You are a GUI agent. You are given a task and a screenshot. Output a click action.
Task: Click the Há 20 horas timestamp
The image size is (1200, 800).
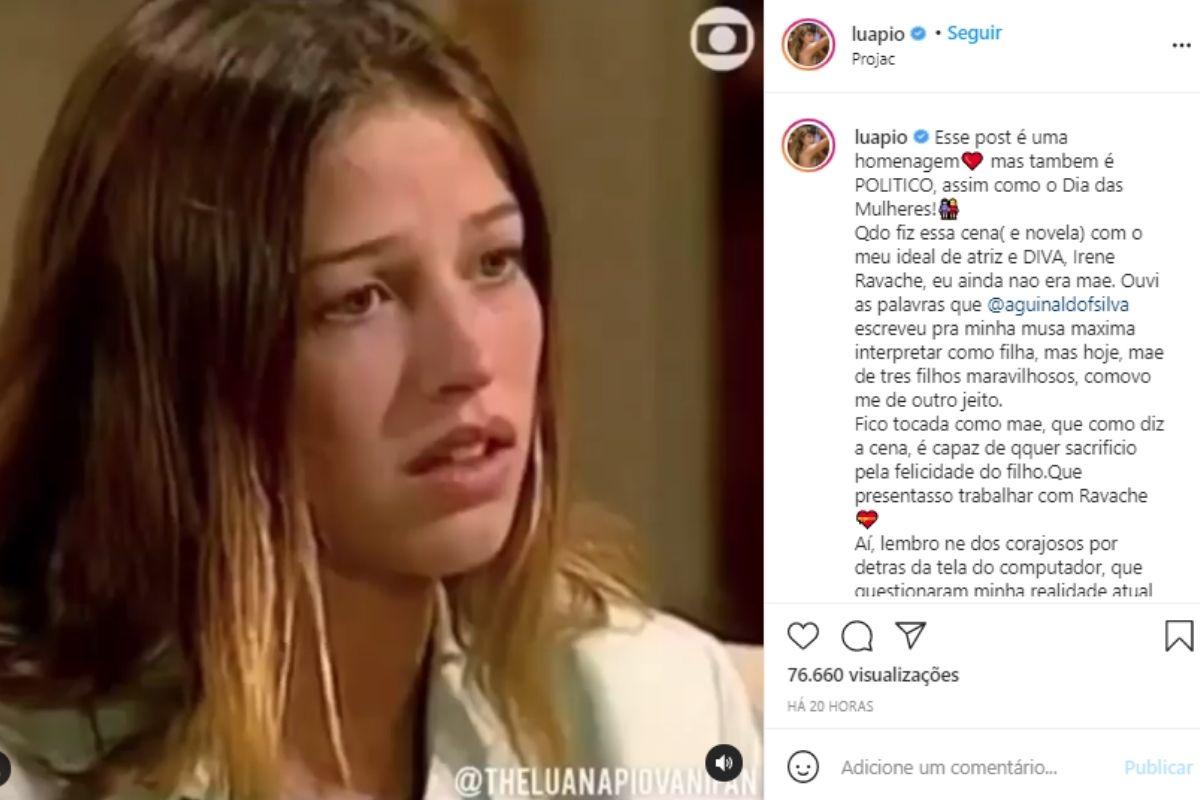tap(830, 706)
